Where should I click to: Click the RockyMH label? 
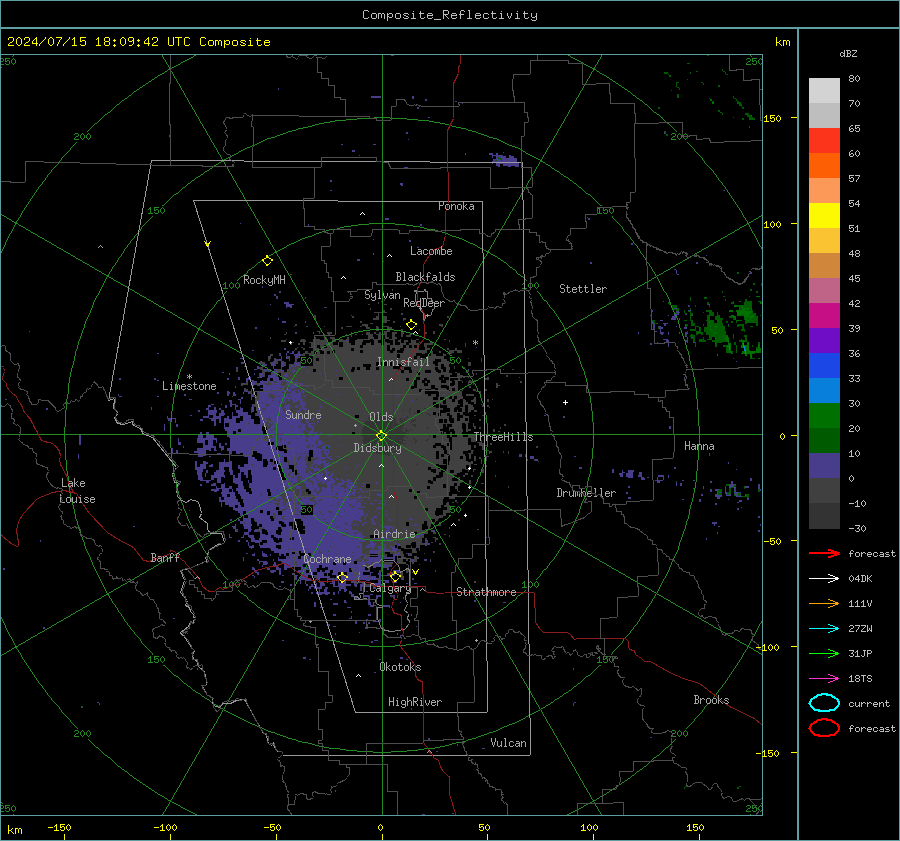tap(264, 280)
